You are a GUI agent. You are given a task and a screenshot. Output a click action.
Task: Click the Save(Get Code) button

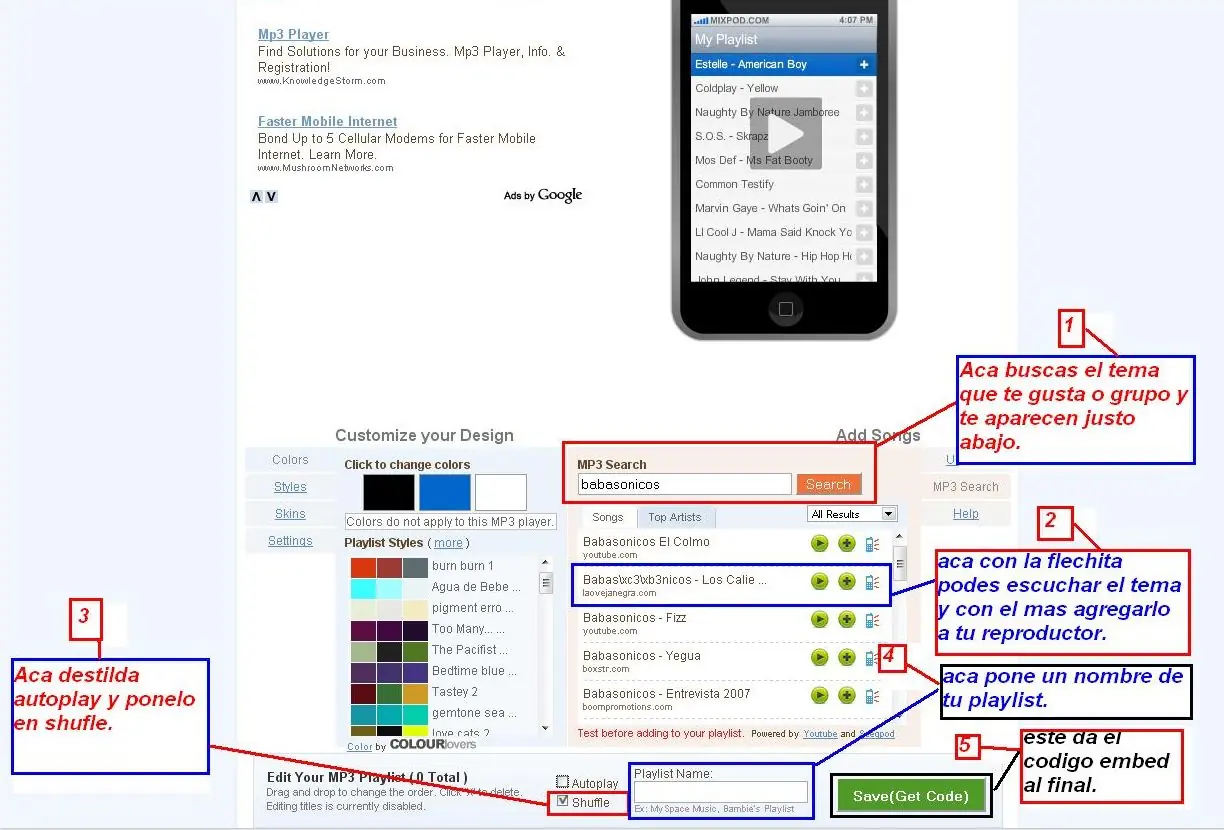point(910,796)
